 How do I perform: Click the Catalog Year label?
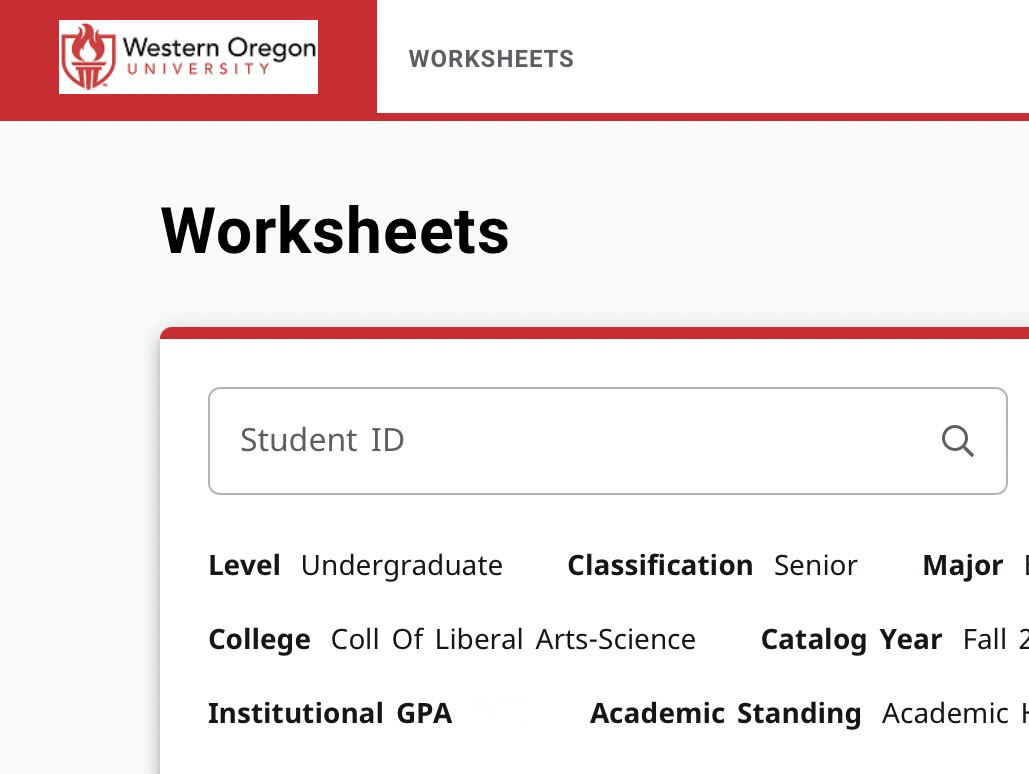[x=851, y=639]
